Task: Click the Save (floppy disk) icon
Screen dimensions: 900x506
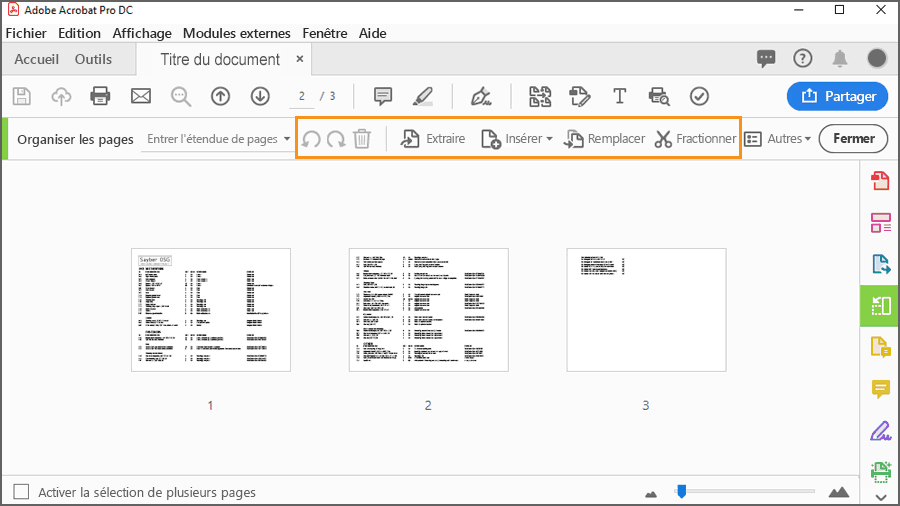Action: [x=22, y=96]
